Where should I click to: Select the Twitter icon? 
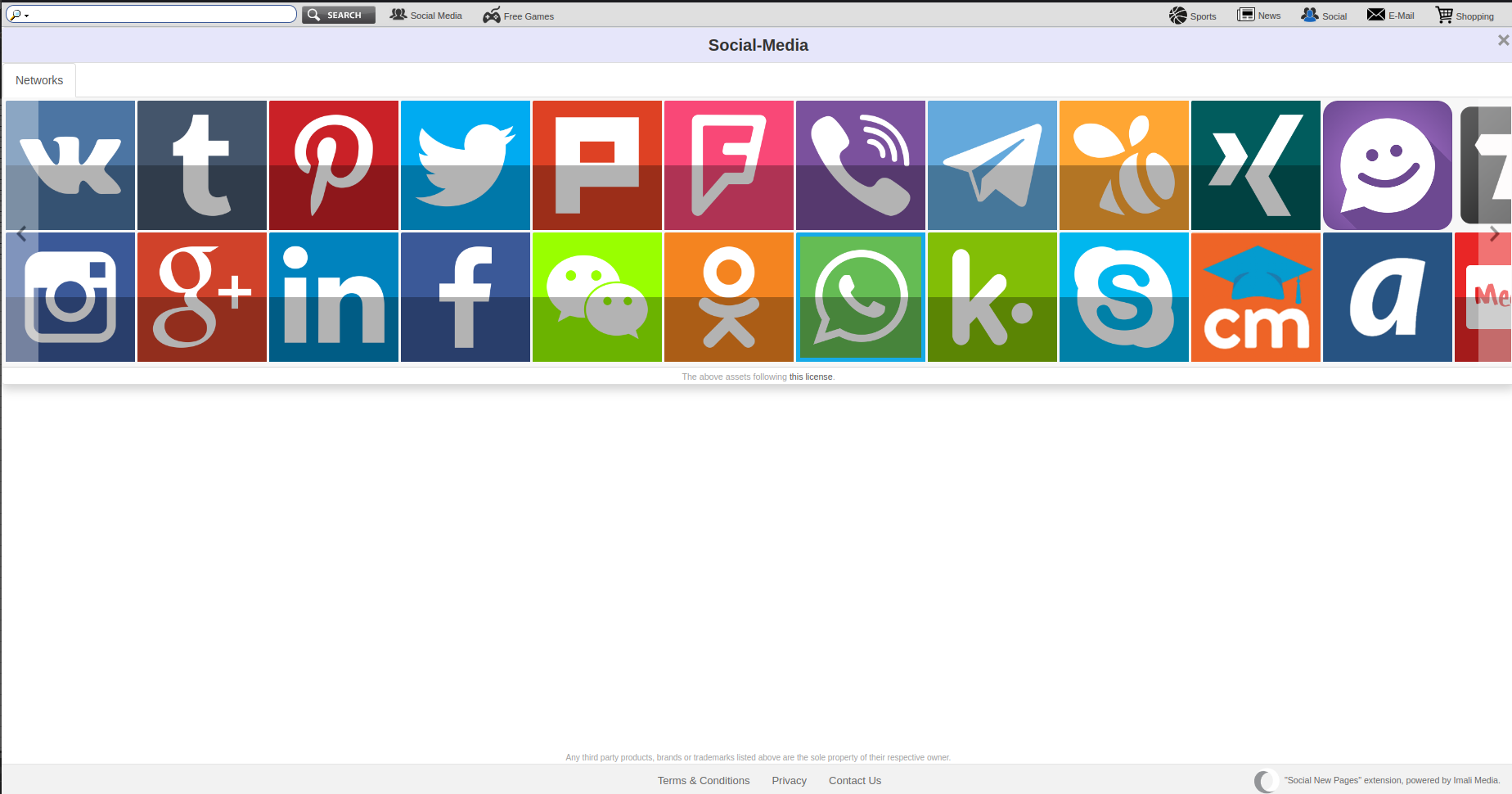click(x=465, y=165)
